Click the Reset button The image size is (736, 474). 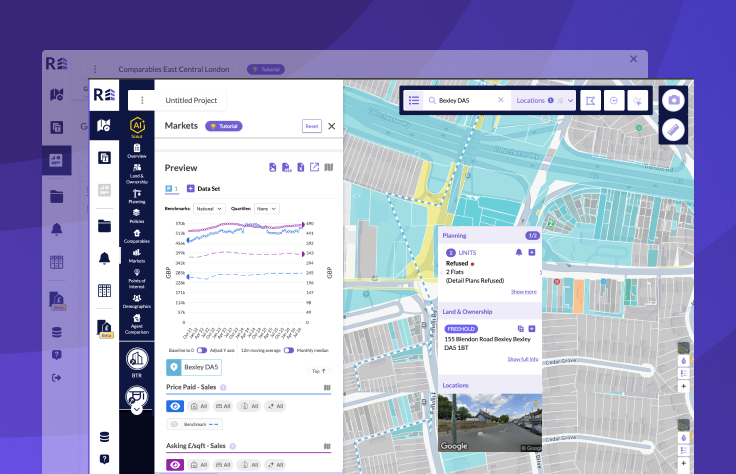[312, 126]
